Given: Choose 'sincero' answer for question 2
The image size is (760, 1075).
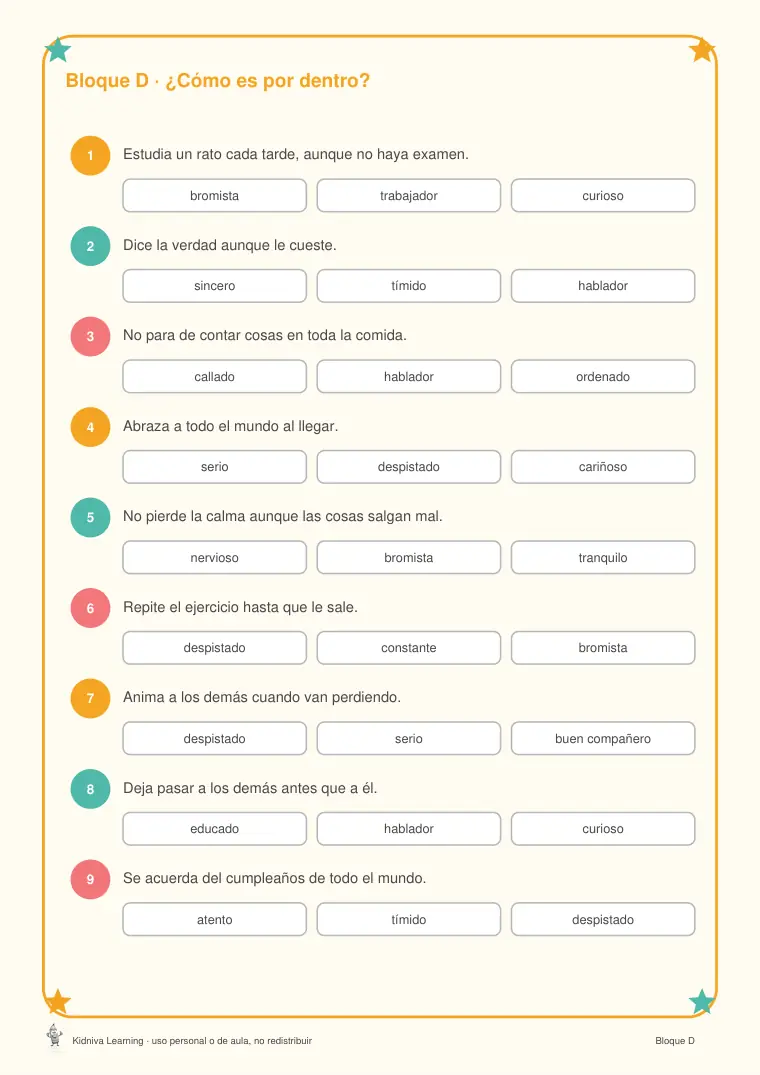Looking at the screenshot, I should tap(214, 286).
